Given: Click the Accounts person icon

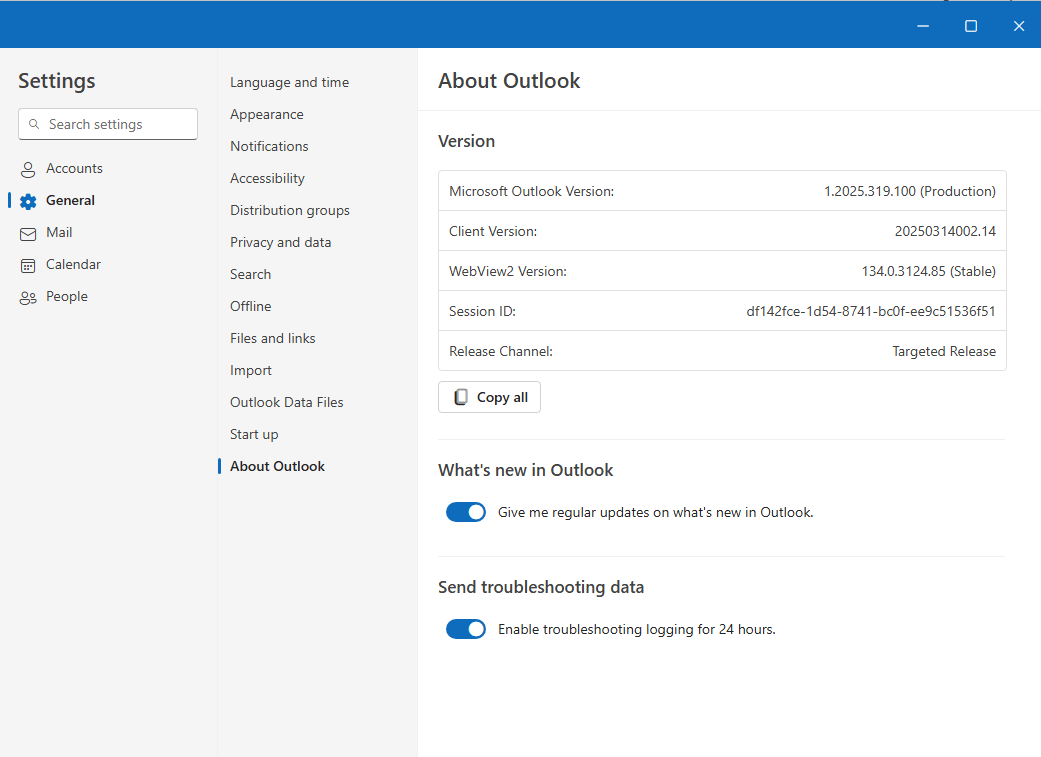Looking at the screenshot, I should point(28,169).
